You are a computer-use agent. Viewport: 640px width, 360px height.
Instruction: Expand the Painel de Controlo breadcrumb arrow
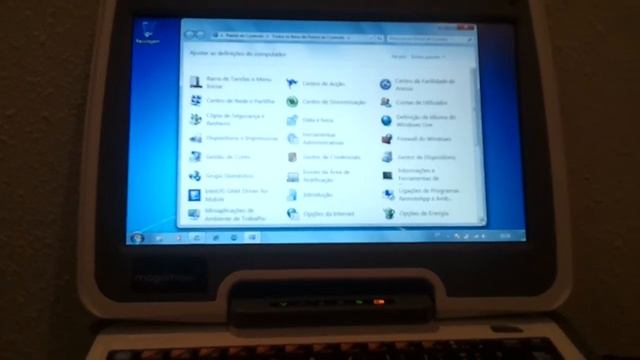[x=267, y=37]
